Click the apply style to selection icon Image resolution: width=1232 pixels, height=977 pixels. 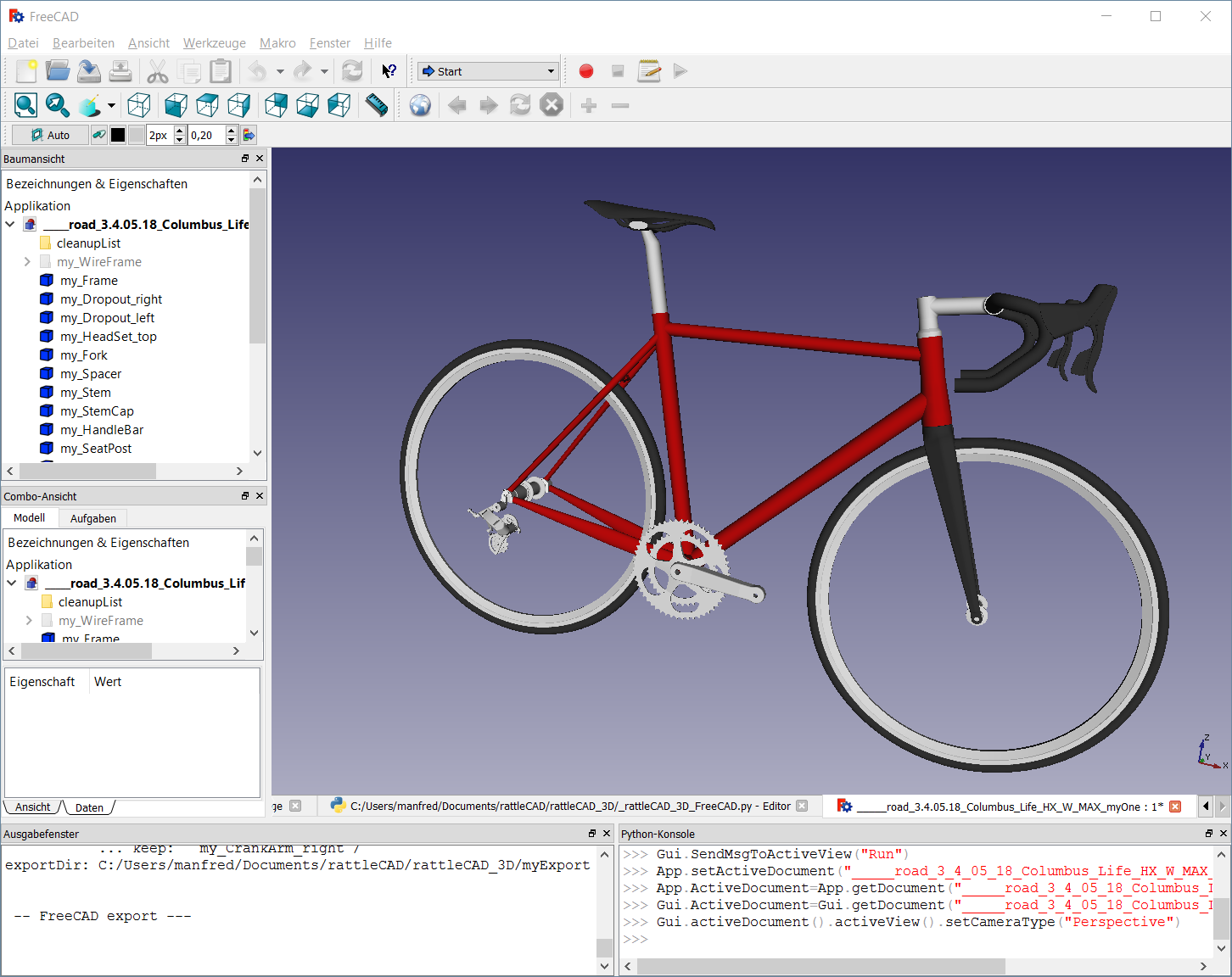tap(249, 135)
